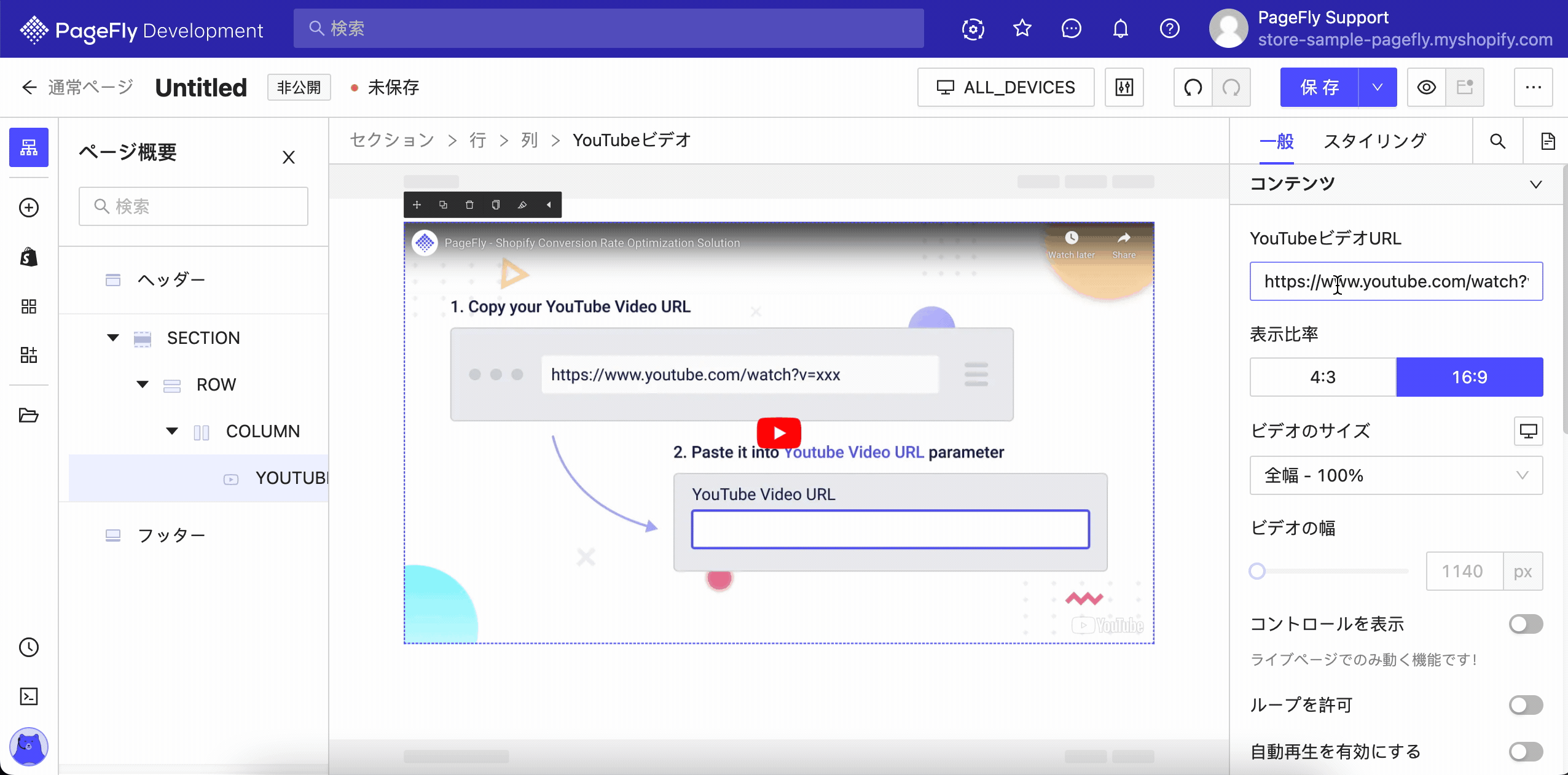Click the bear avatar in sidebar
Viewport: 1568px width, 775px height.
tap(29, 746)
